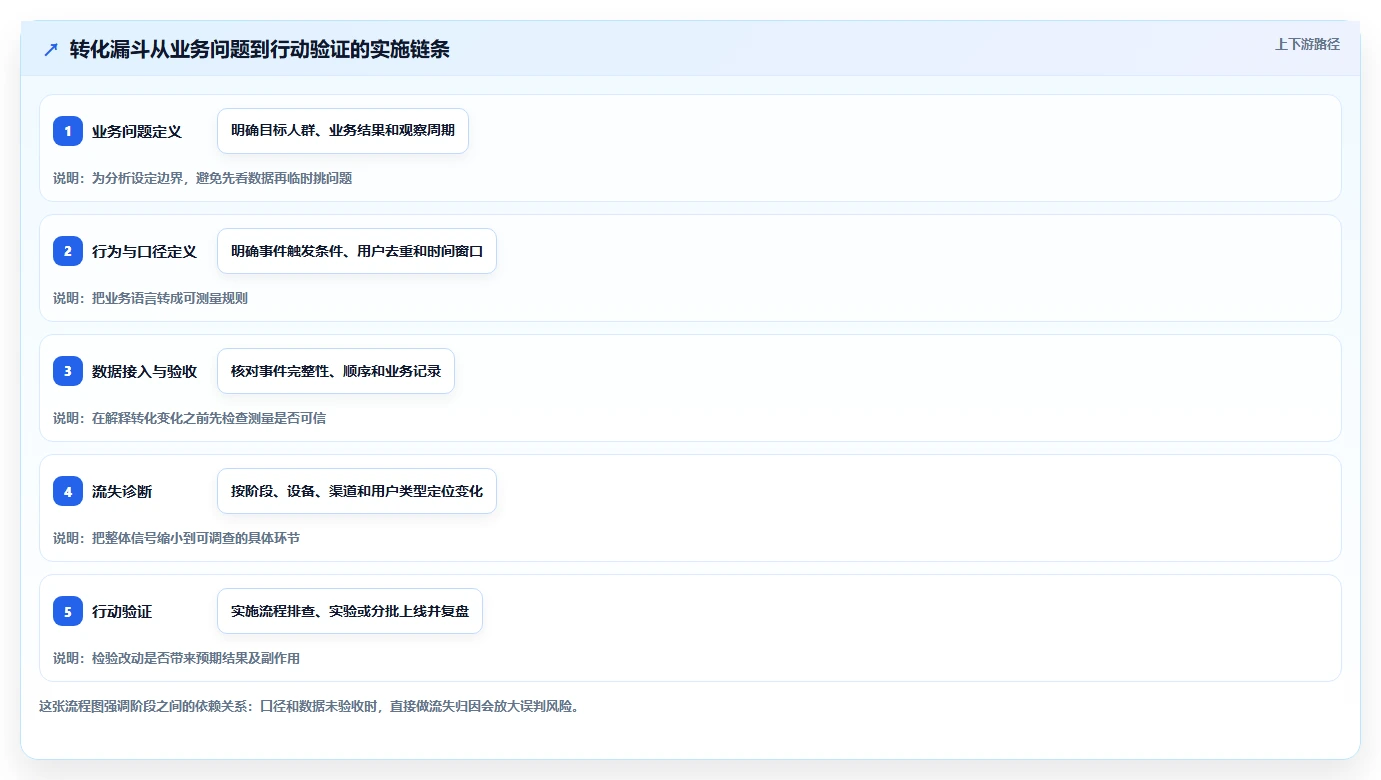Click the 明确事件触发条件、用户去重和时间窗口 chip
The image size is (1381, 780).
(357, 251)
